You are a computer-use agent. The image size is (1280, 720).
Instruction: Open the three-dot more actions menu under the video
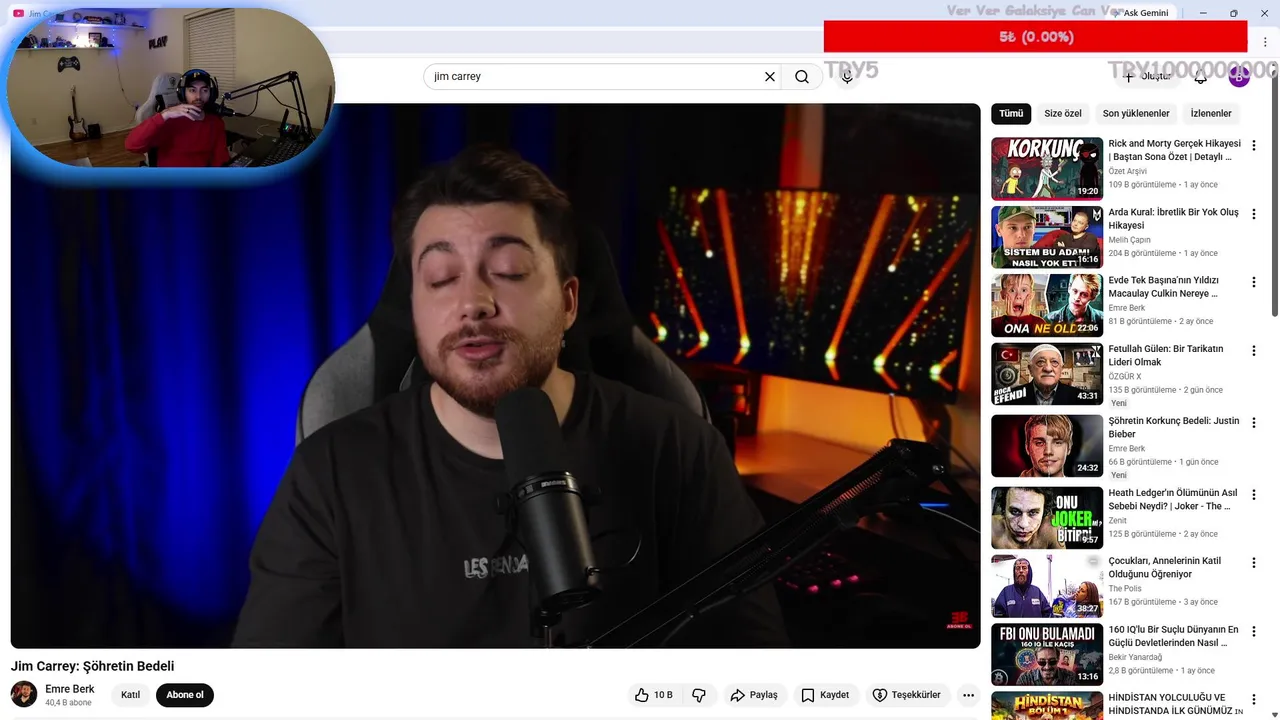click(x=968, y=695)
